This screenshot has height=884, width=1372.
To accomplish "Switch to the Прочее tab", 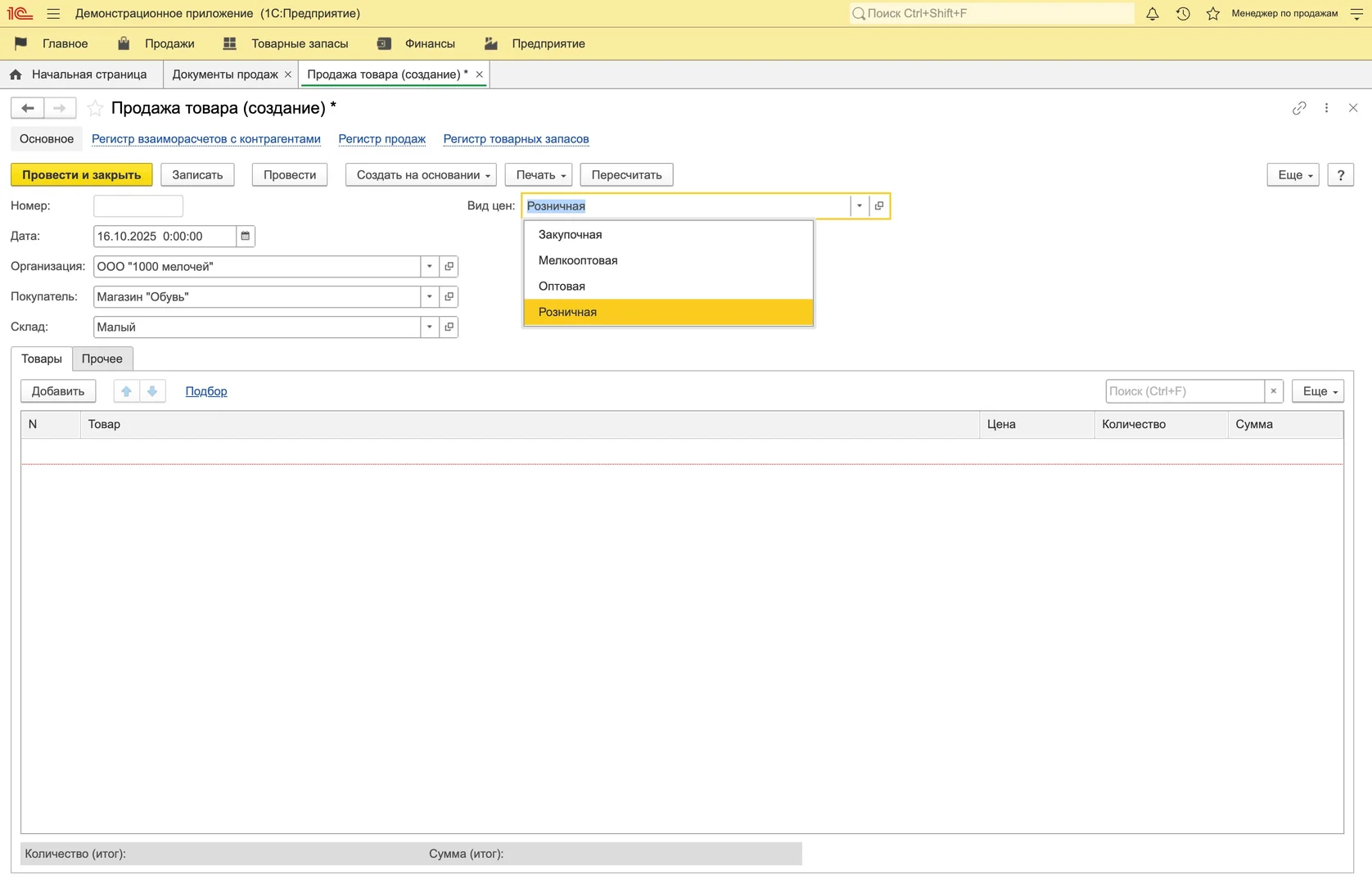I will click(102, 359).
